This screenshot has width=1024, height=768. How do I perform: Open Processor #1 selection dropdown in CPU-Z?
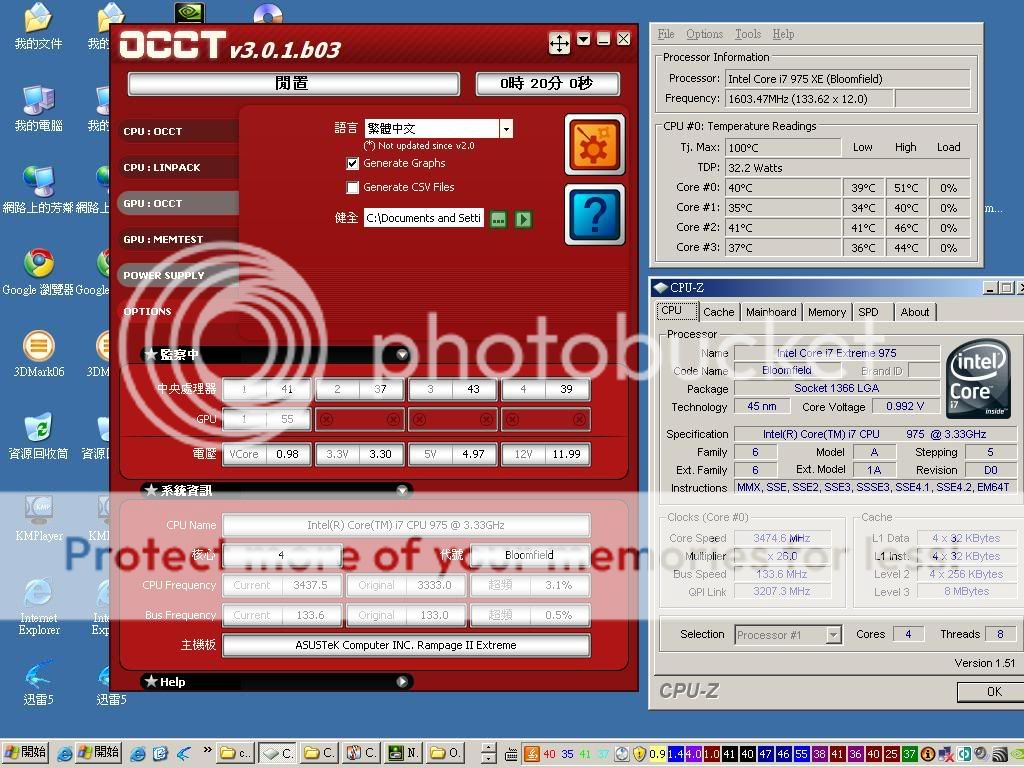pos(833,635)
